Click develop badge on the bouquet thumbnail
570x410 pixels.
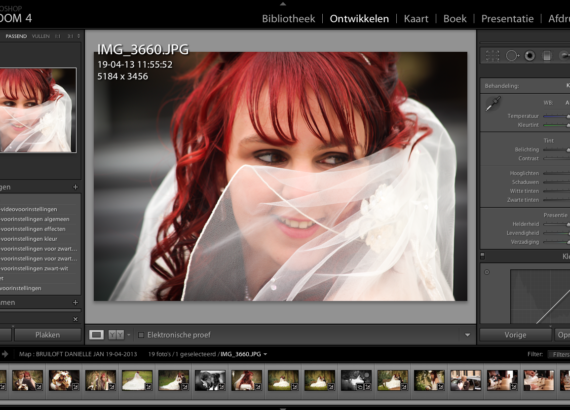tap(75, 387)
